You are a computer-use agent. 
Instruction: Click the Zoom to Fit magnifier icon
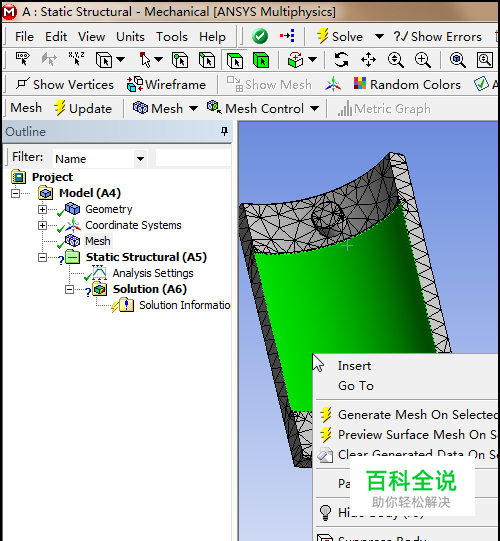[x=458, y=60]
